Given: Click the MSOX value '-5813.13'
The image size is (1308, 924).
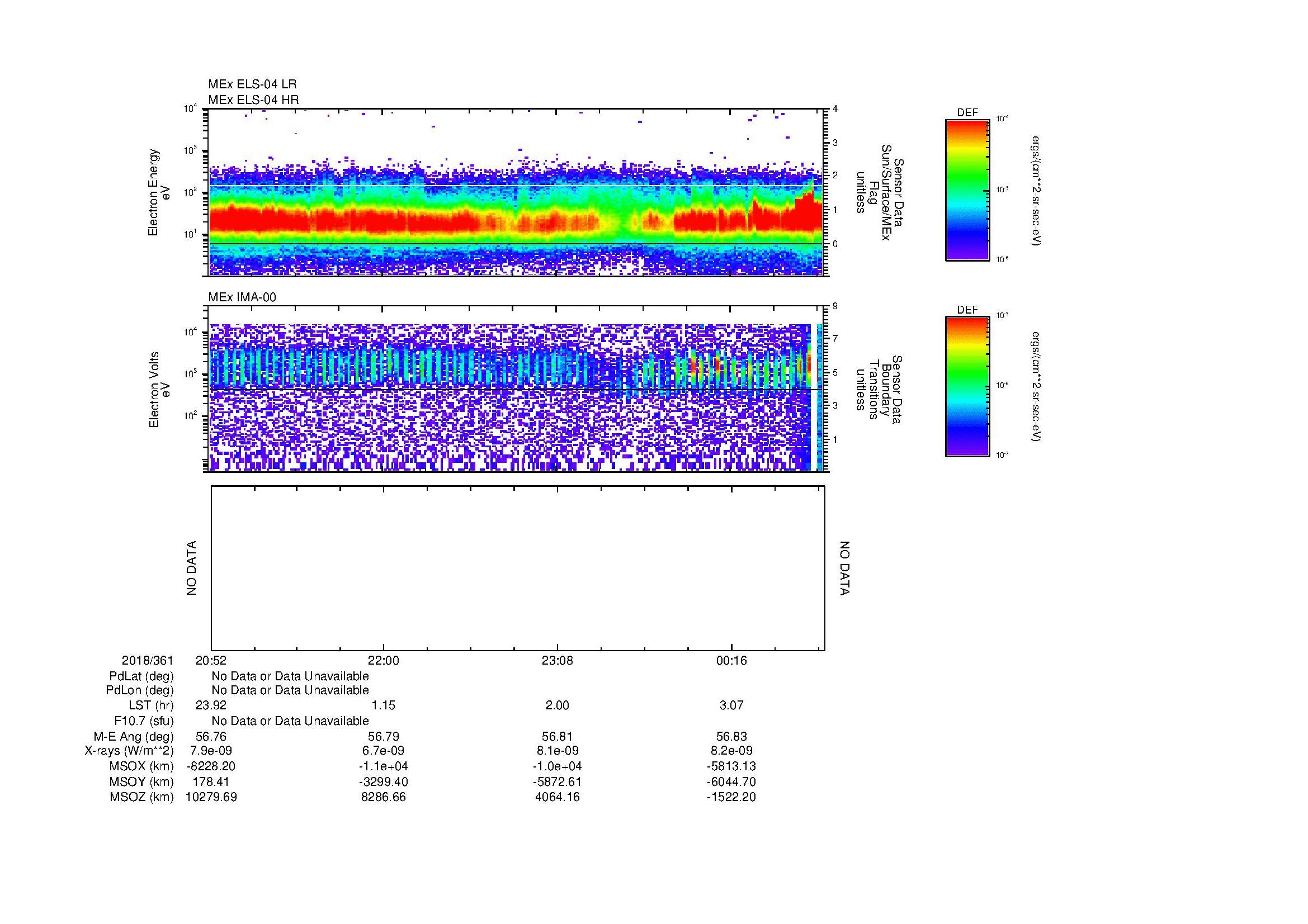Looking at the screenshot, I should click(731, 767).
